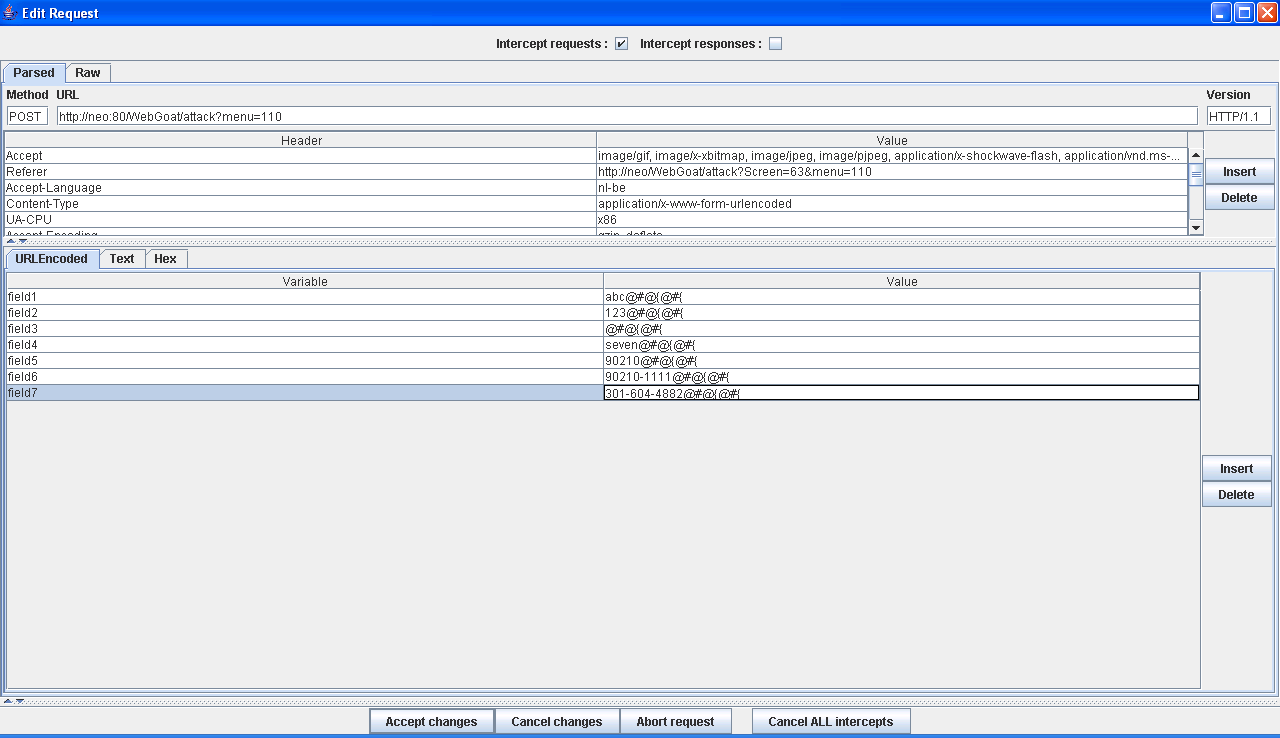This screenshot has height=738, width=1280.
Task: Click Delete beside the URLEncoded variables table
Action: (1236, 495)
